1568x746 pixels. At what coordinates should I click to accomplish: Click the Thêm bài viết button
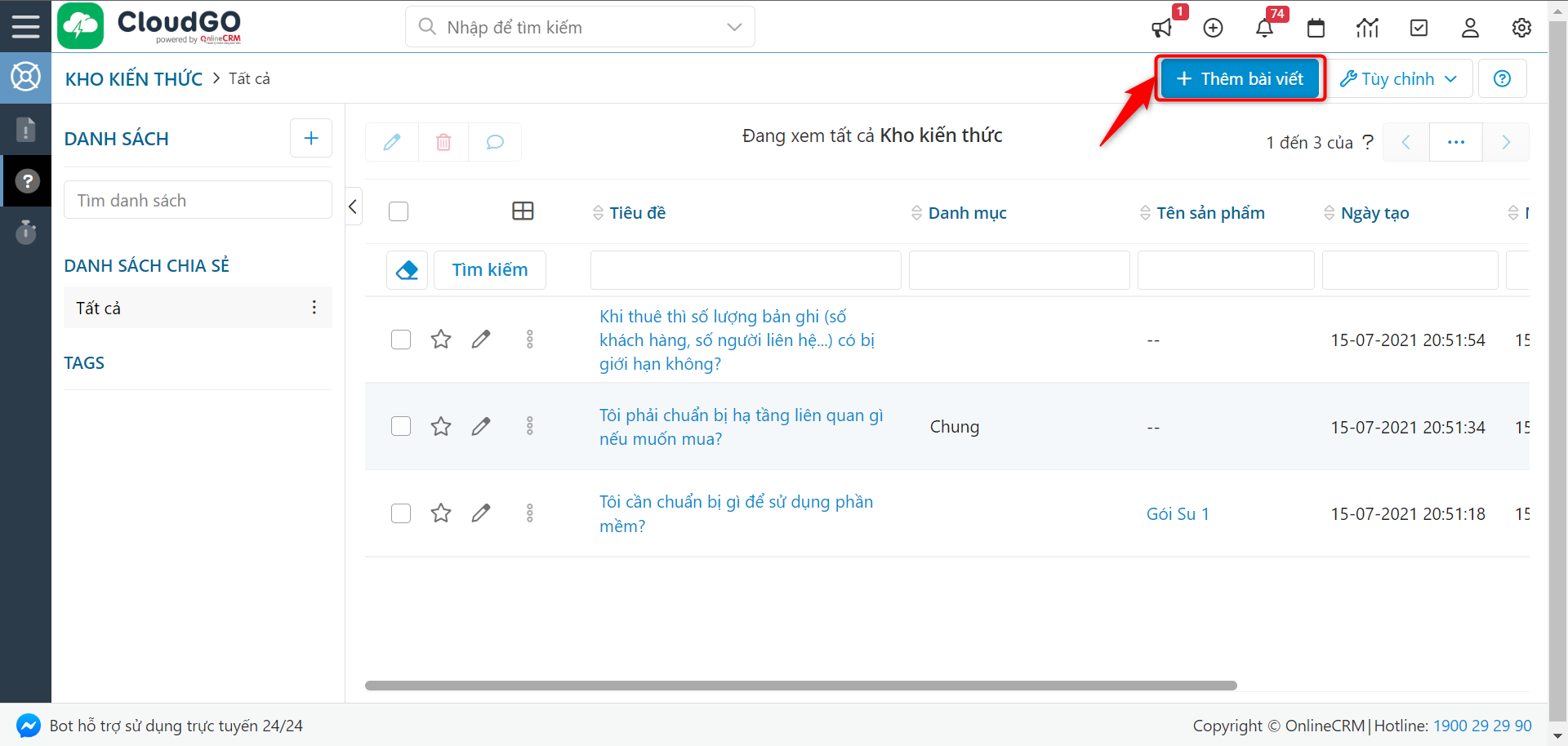point(1239,78)
